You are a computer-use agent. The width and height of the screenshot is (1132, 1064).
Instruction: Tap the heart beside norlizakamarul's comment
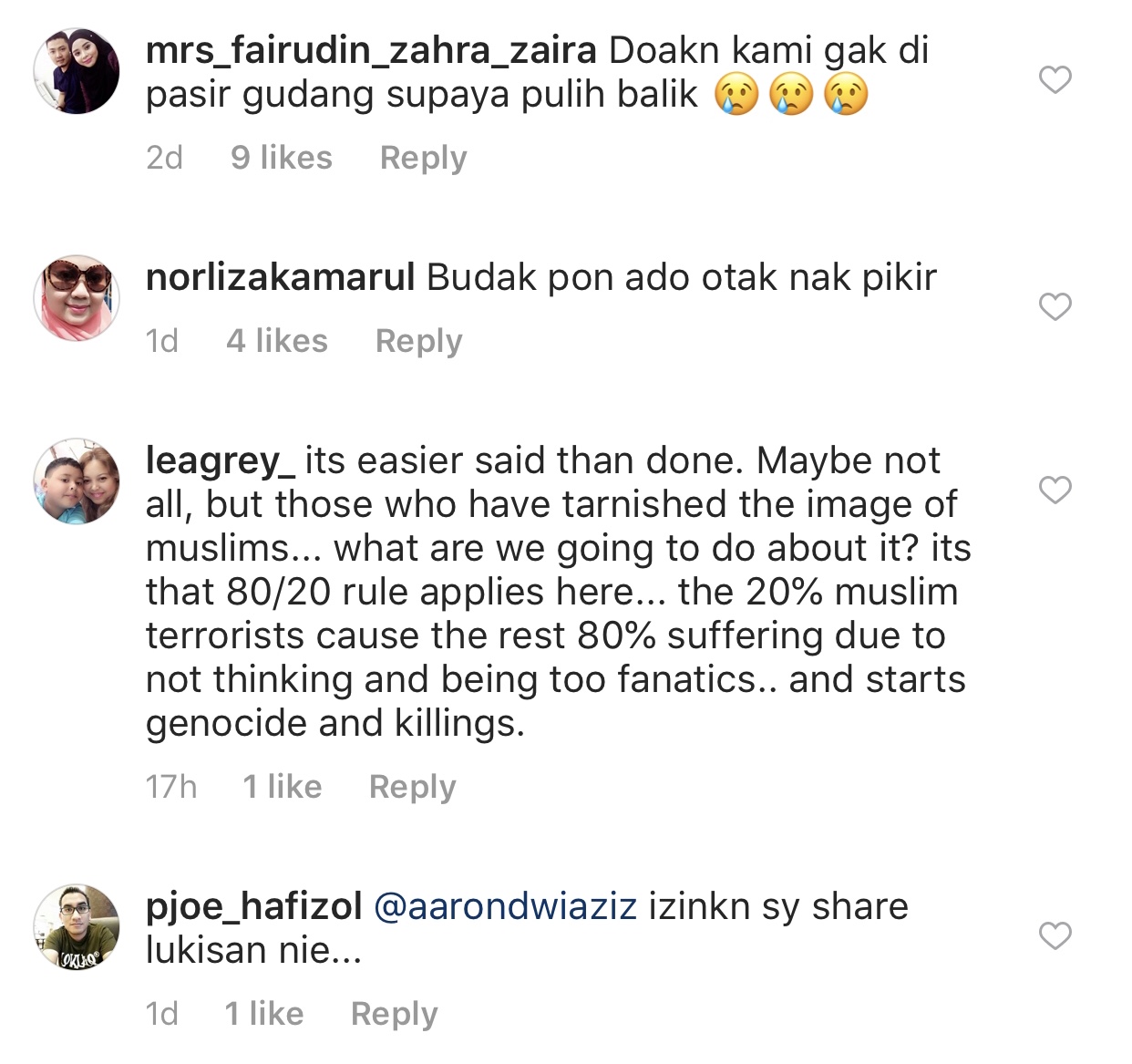(1055, 307)
